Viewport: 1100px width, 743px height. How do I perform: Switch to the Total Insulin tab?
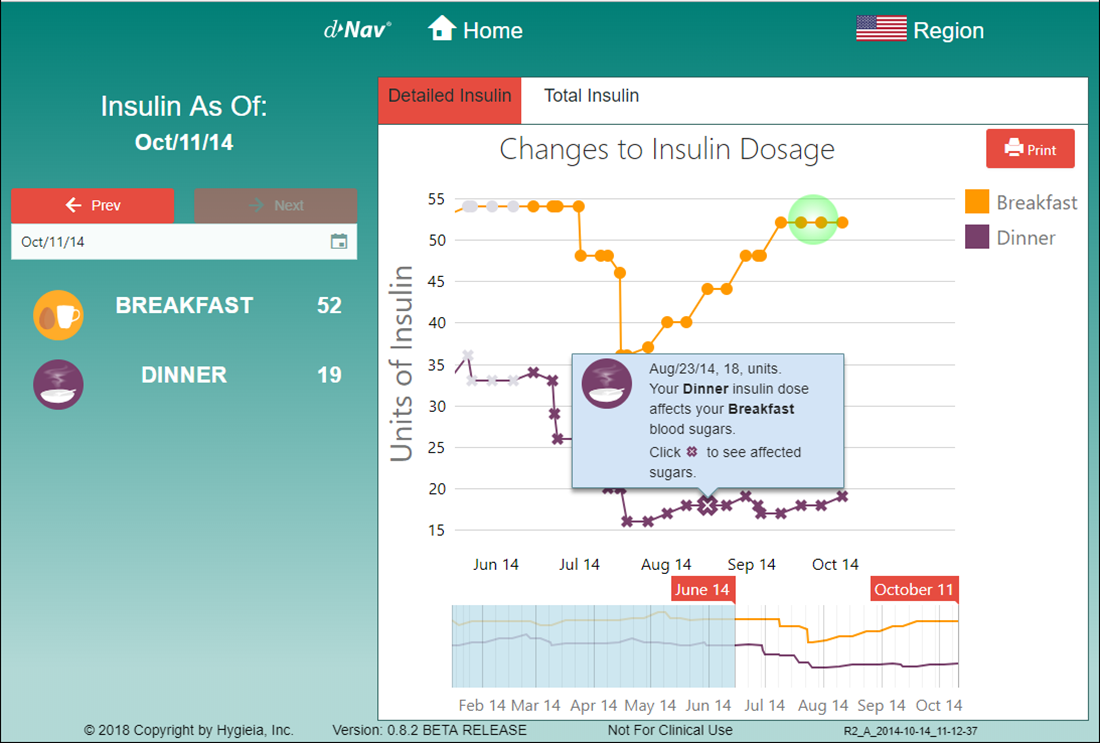coord(591,95)
